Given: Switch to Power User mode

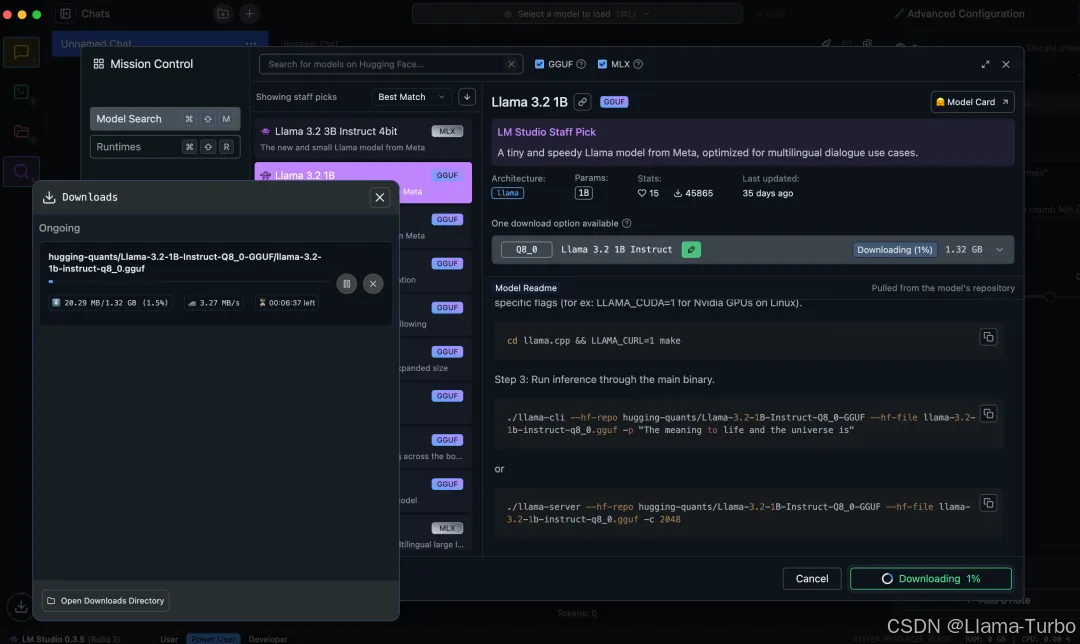Looking at the screenshot, I should coord(213,638).
